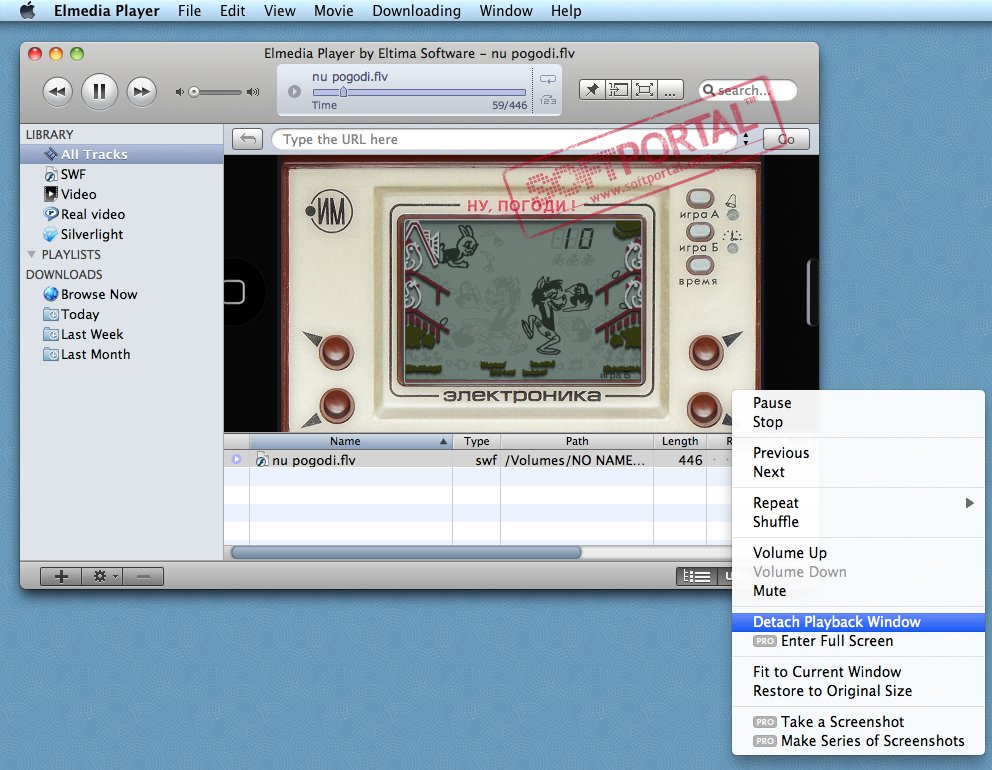The height and width of the screenshot is (770, 992).
Task: Click the playback progress bar handle
Action: tap(344, 92)
